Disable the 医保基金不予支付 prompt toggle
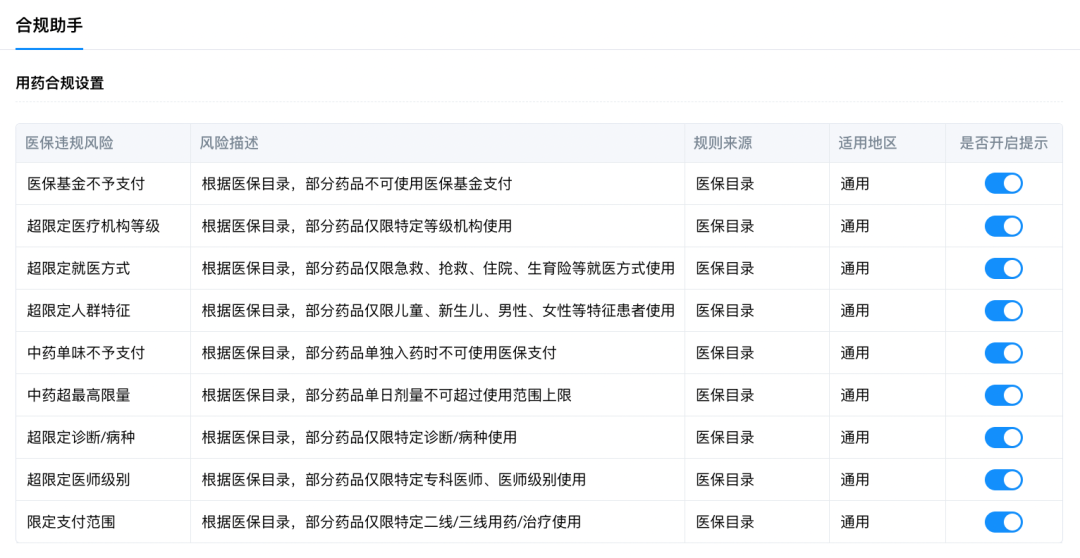Image resolution: width=1080 pixels, height=558 pixels. pos(1003,184)
